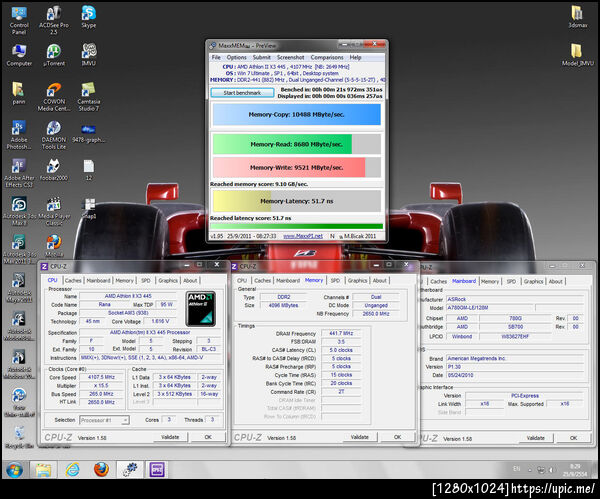Open the ACDSee Pro 2.5 desktop icon
600x499 pixels.
(54, 20)
